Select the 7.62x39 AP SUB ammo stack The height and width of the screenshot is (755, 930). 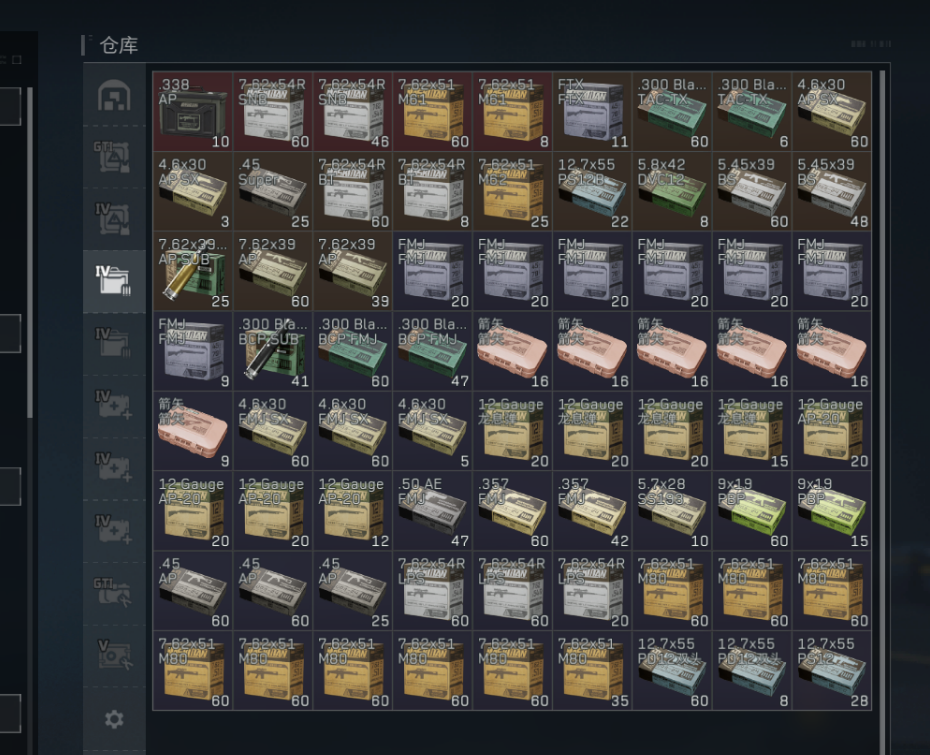(x=193, y=271)
